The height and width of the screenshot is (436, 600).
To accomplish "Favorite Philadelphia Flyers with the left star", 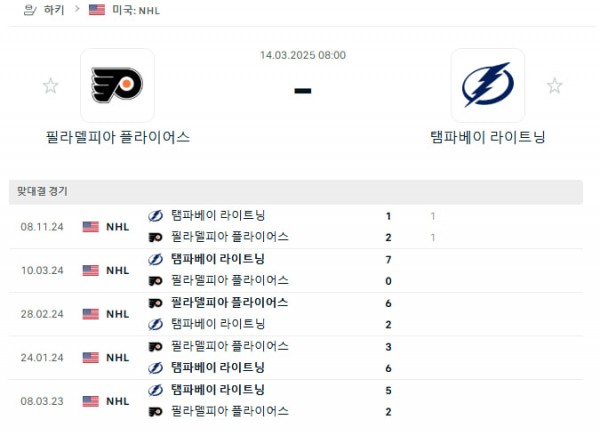I will pos(50,86).
